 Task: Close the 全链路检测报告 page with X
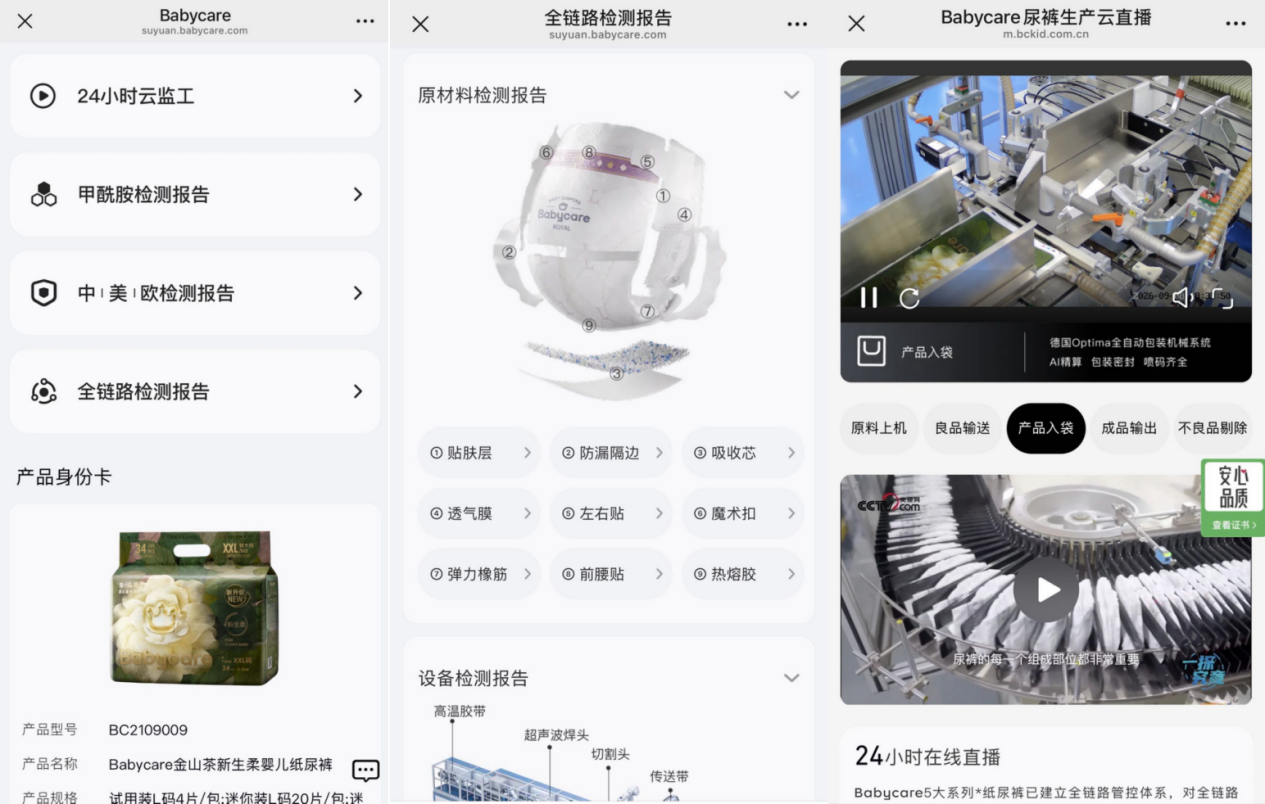(420, 24)
